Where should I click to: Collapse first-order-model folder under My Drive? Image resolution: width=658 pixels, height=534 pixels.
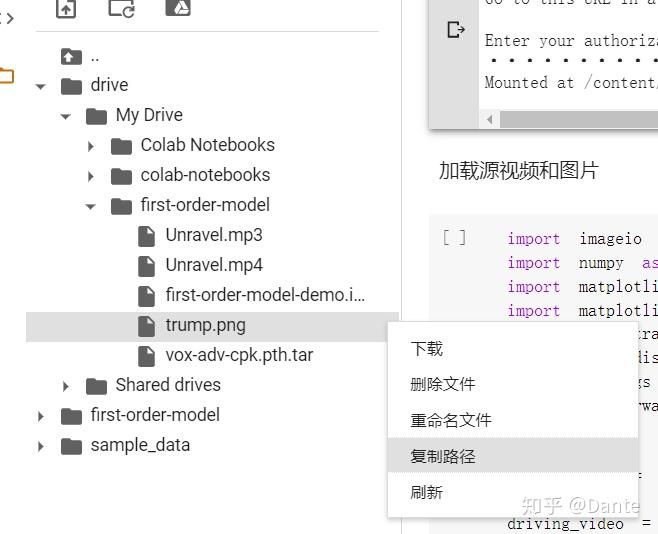(x=90, y=206)
